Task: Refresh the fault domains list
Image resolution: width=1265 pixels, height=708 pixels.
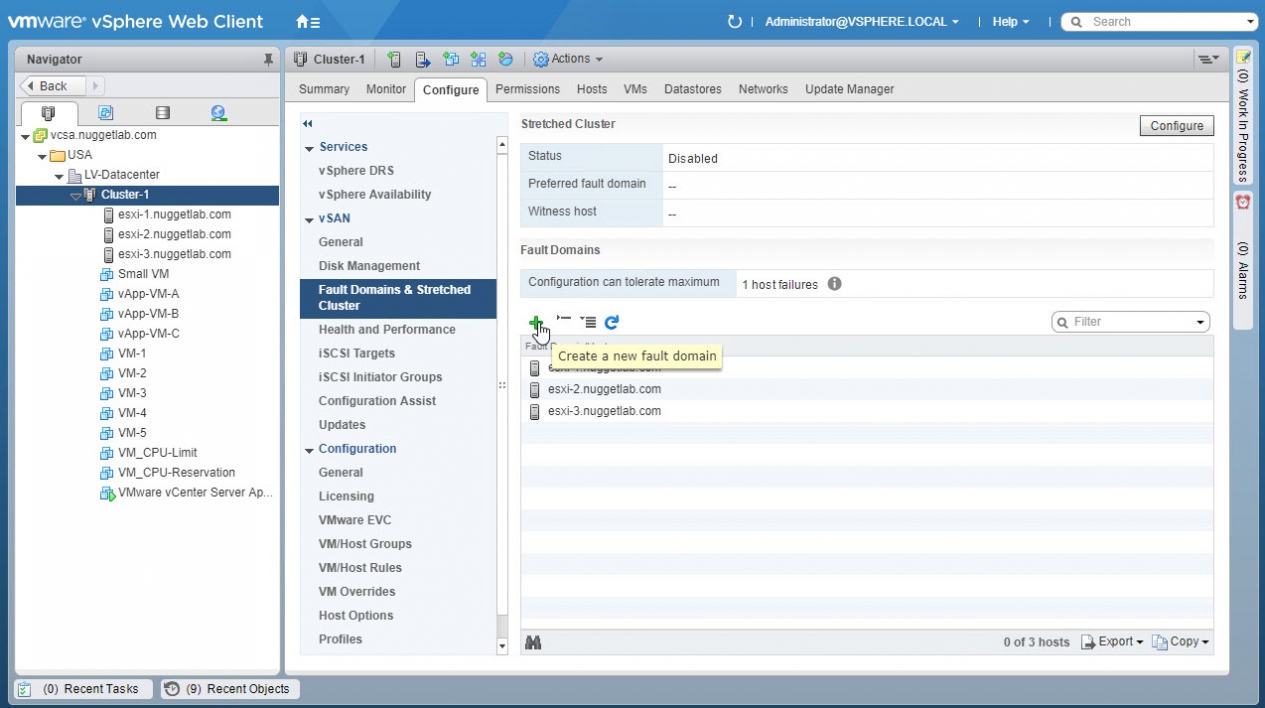Action: (x=612, y=322)
